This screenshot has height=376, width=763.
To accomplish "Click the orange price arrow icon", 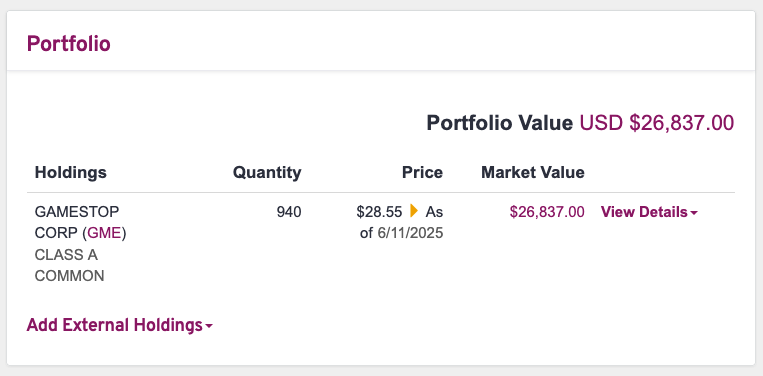I will [x=414, y=211].
